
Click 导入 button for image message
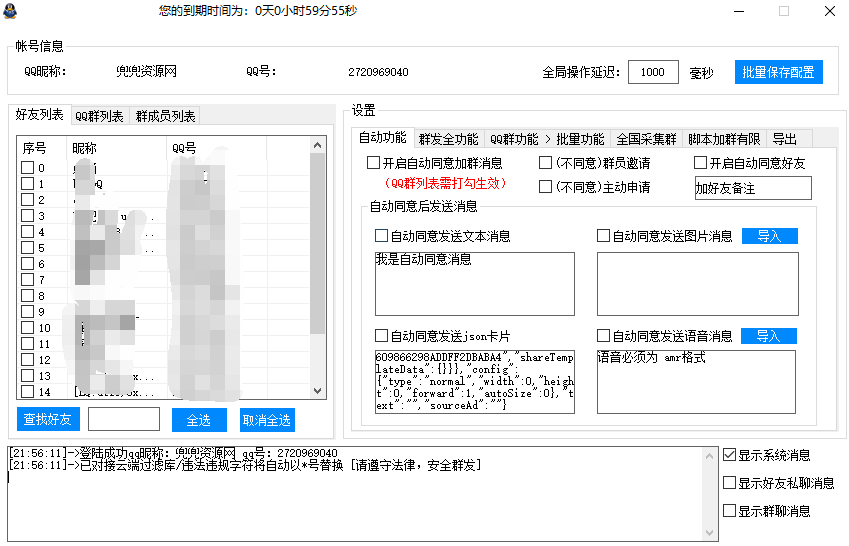(769, 236)
